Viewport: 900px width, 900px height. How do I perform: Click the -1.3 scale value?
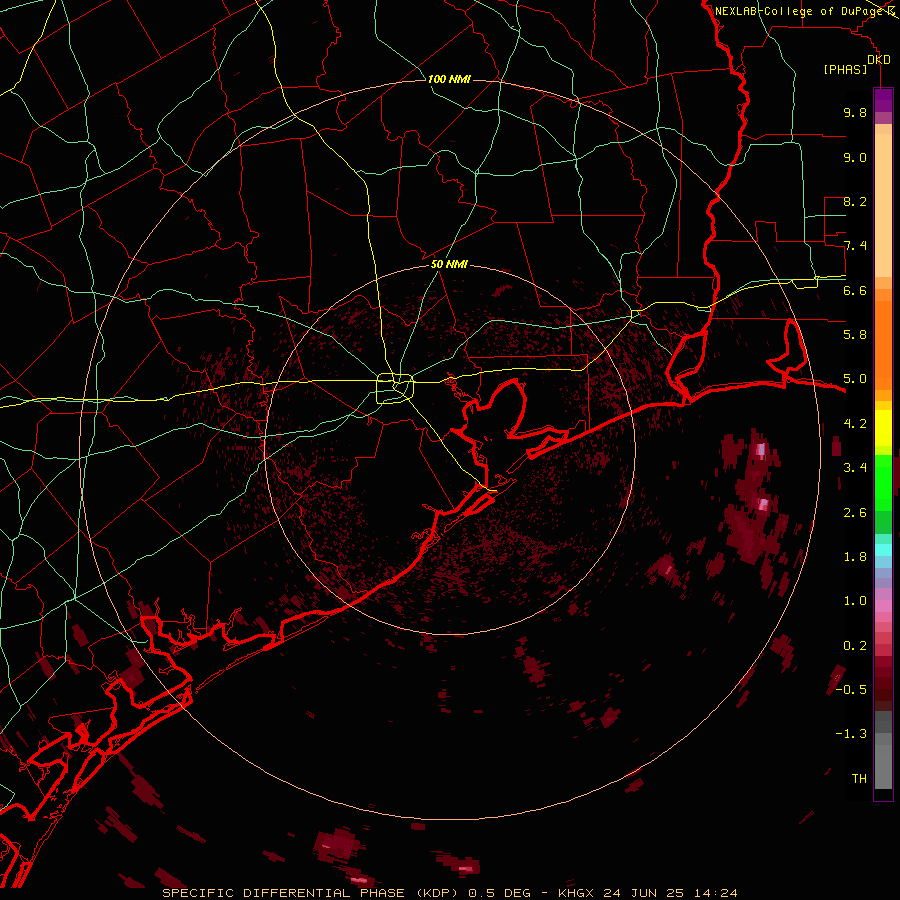851,734
